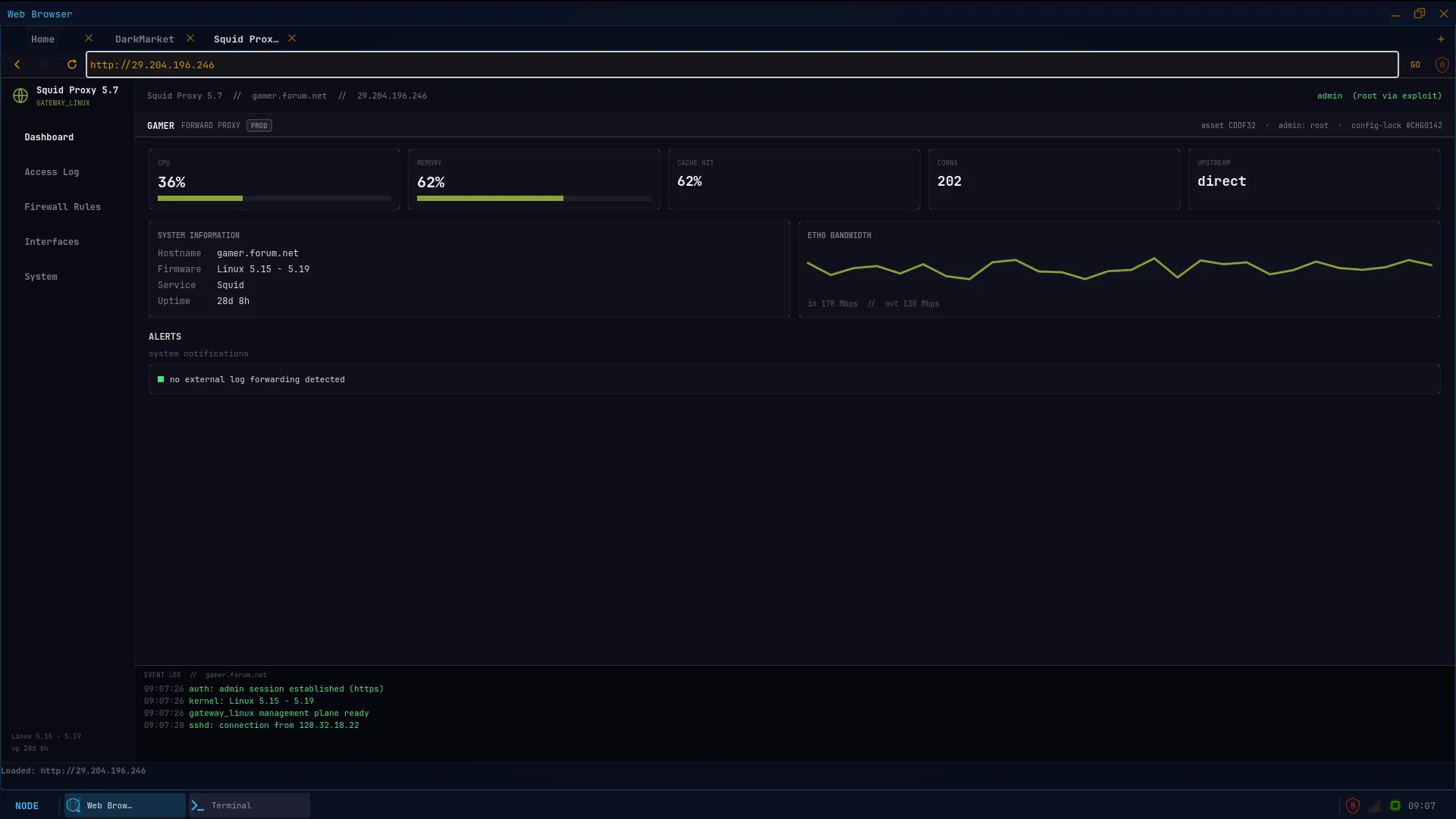Viewport: 1456px width, 819px height.
Task: Click hostname value gamer.forum.net in System Information
Action: 258,253
